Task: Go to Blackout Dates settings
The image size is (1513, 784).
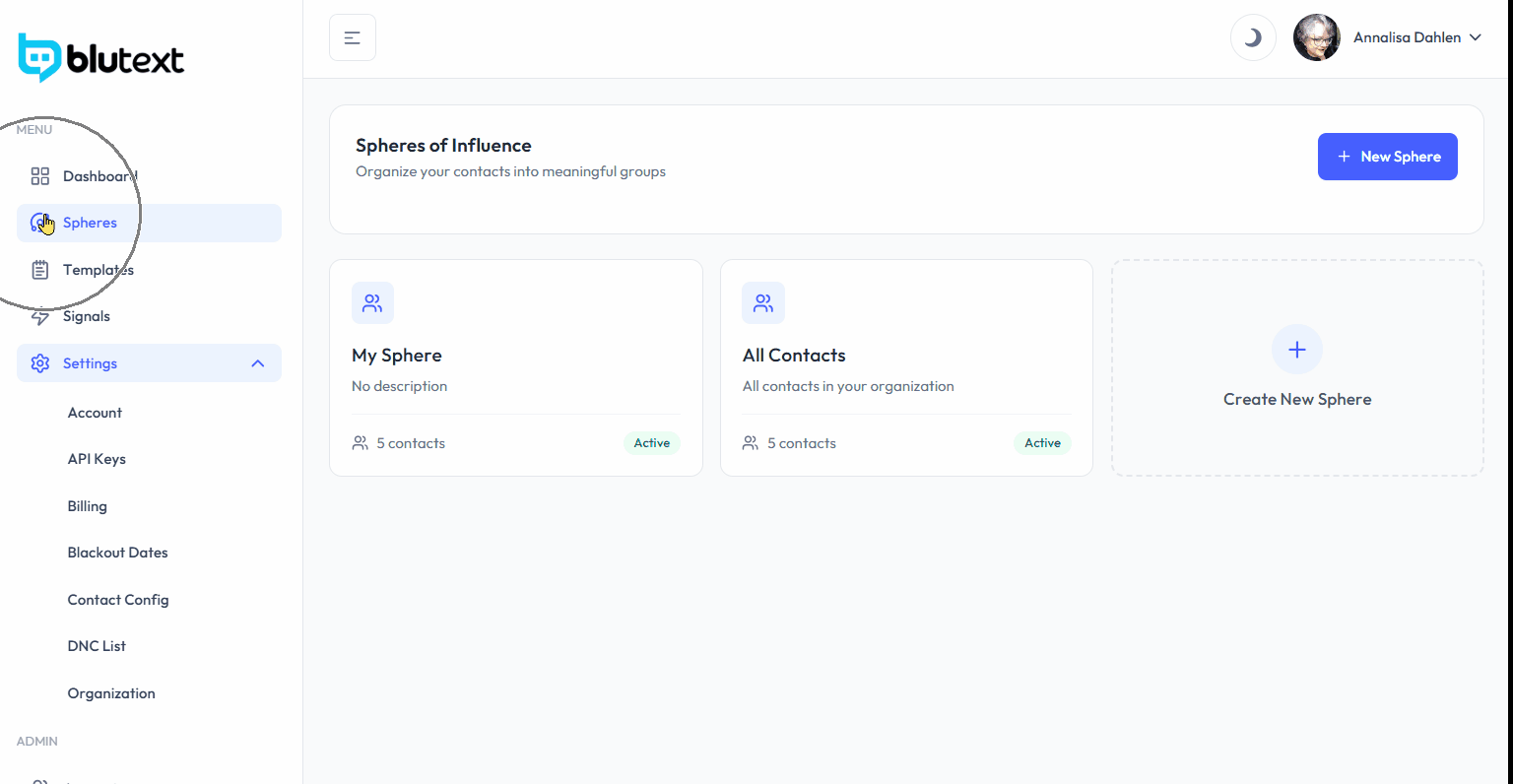Action: pos(117,553)
